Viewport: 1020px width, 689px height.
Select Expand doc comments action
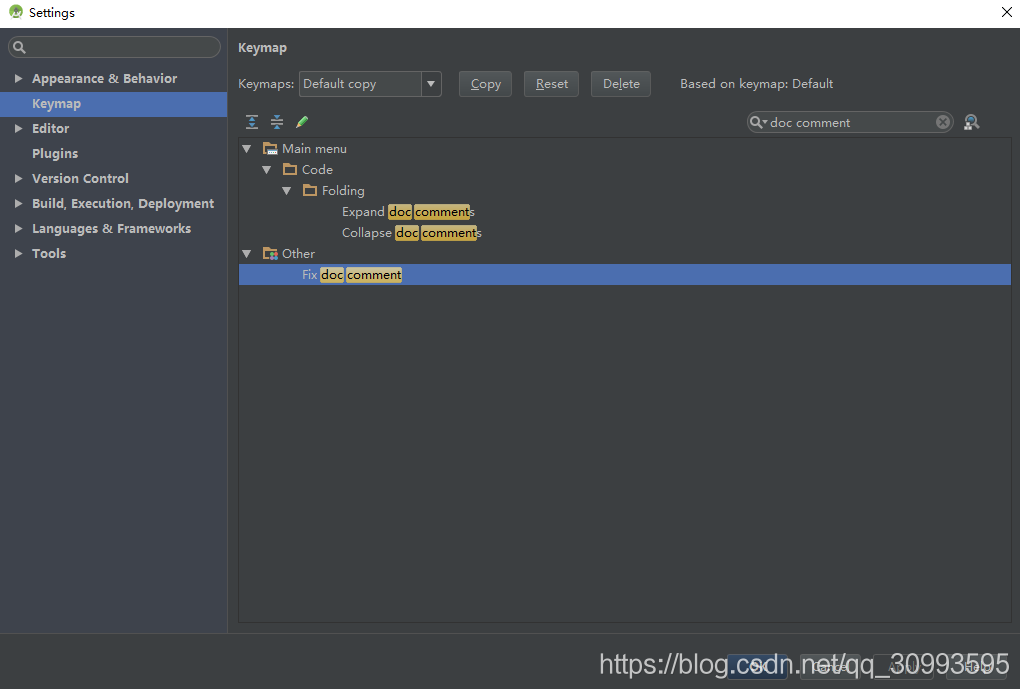click(408, 211)
